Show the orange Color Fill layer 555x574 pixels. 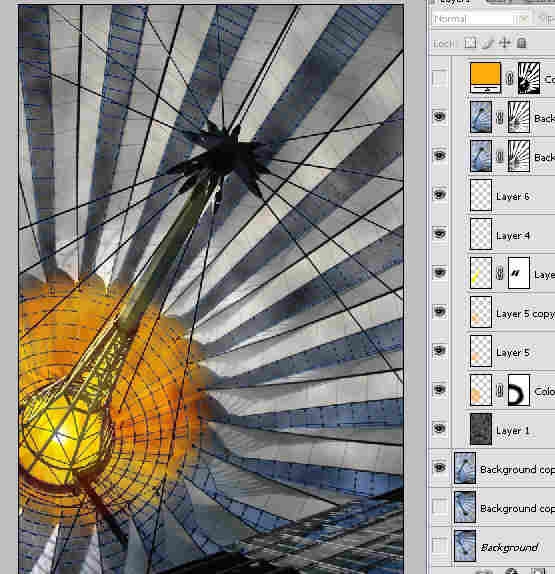[x=439, y=78]
